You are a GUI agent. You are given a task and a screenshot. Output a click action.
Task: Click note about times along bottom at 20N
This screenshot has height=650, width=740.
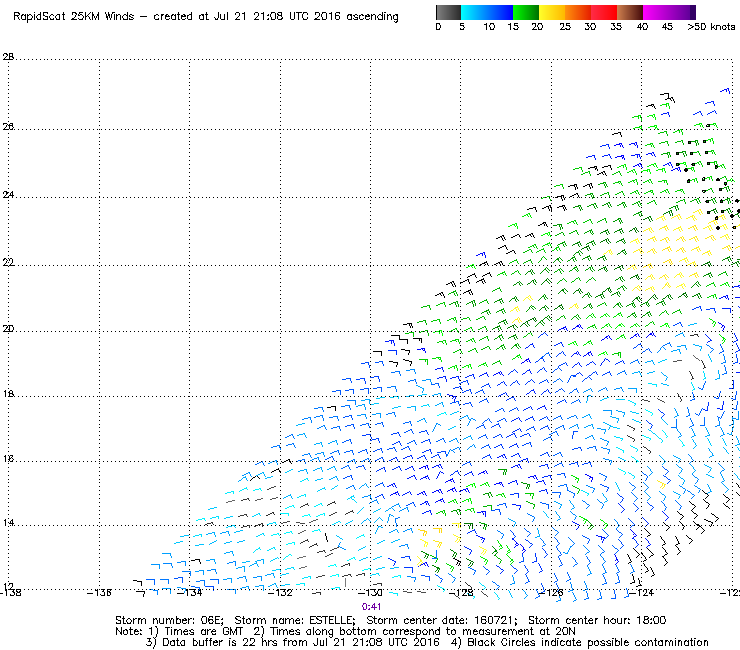point(414,632)
